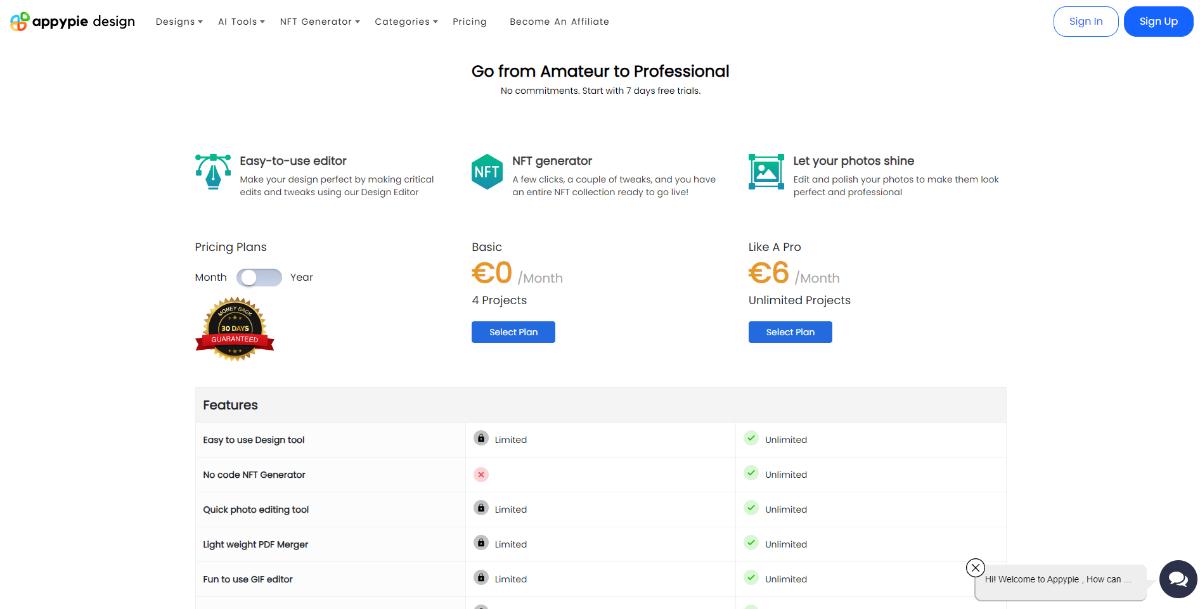Image resolution: width=1200 pixels, height=609 pixels.
Task: Click the photo icon next to Let your photos shine
Action: (x=766, y=171)
